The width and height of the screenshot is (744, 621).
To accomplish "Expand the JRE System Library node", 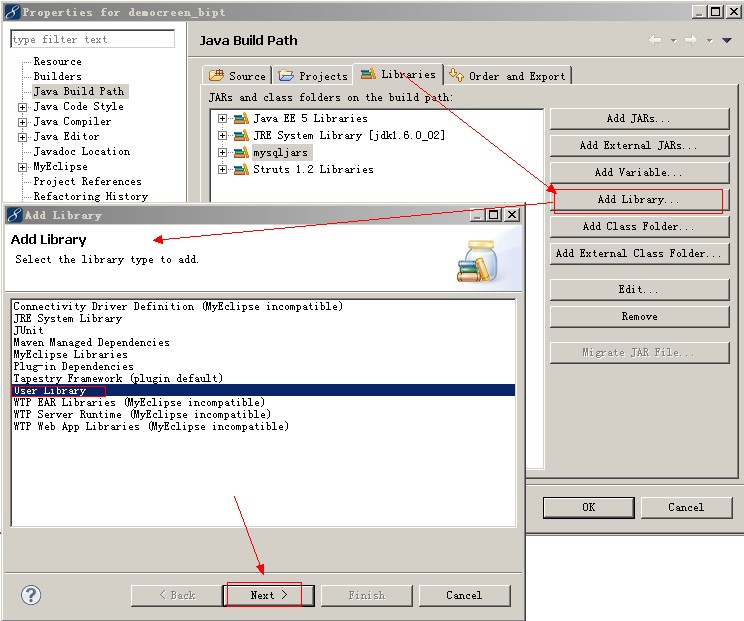I will [223, 135].
